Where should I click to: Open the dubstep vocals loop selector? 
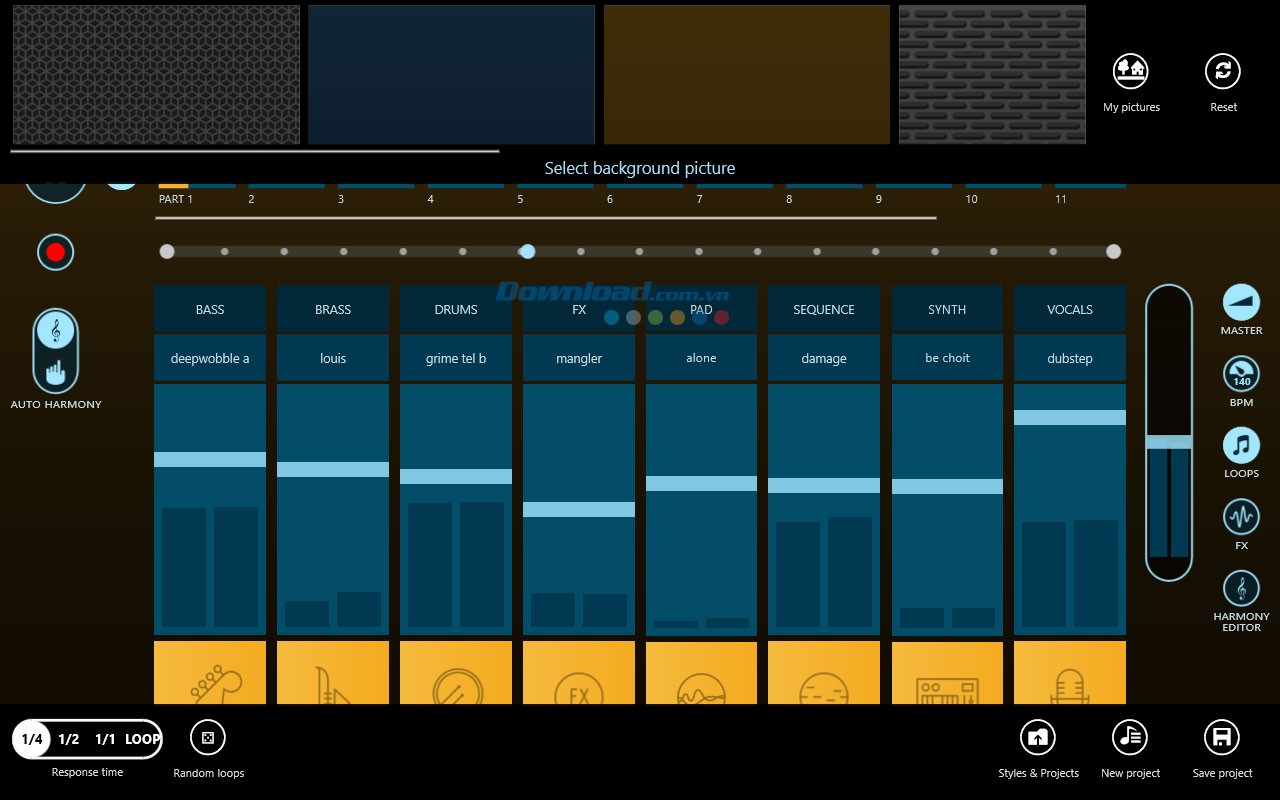pyautogui.click(x=1070, y=358)
